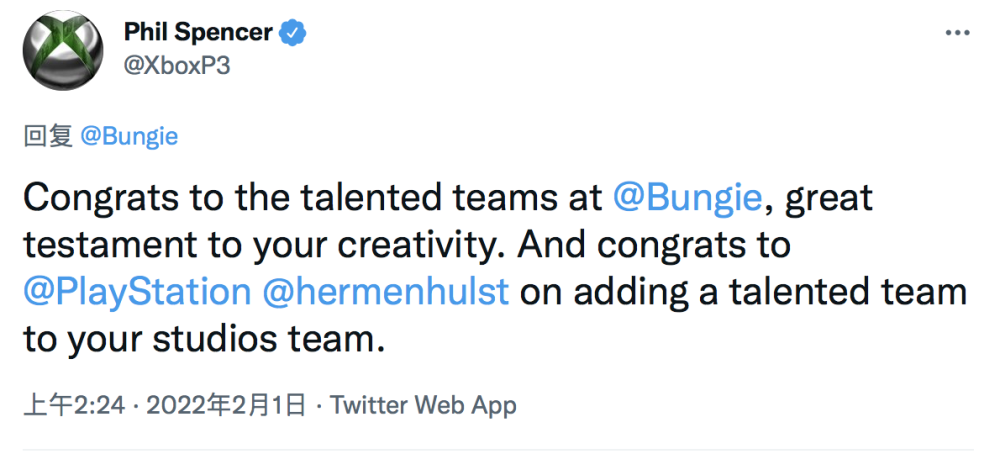Open @Bungie in the reply-to line
This screenshot has height=454, width=1000.
pos(128,137)
